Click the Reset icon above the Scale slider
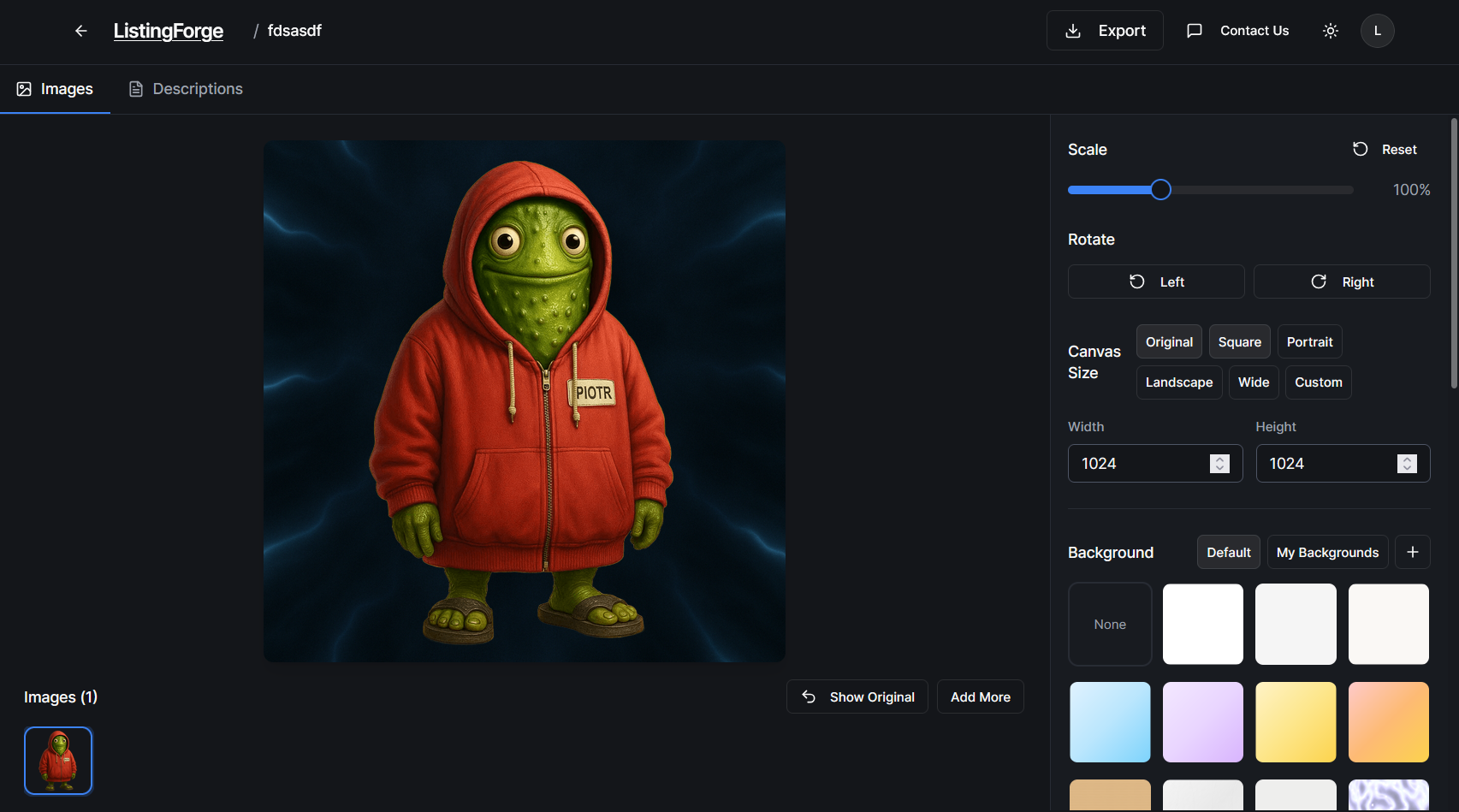This screenshot has height=812, width=1459. (1361, 149)
